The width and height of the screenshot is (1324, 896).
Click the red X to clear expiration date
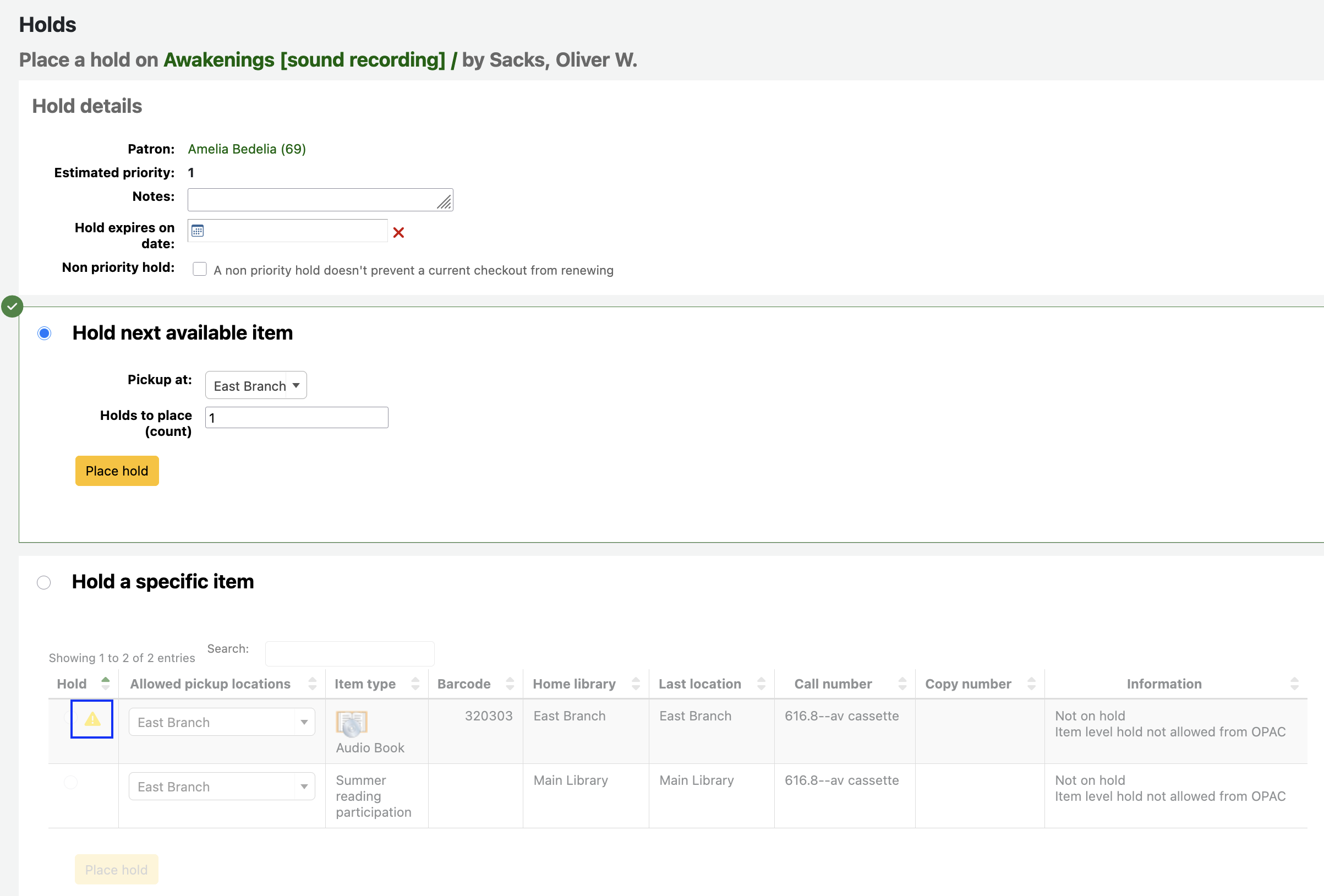click(398, 232)
